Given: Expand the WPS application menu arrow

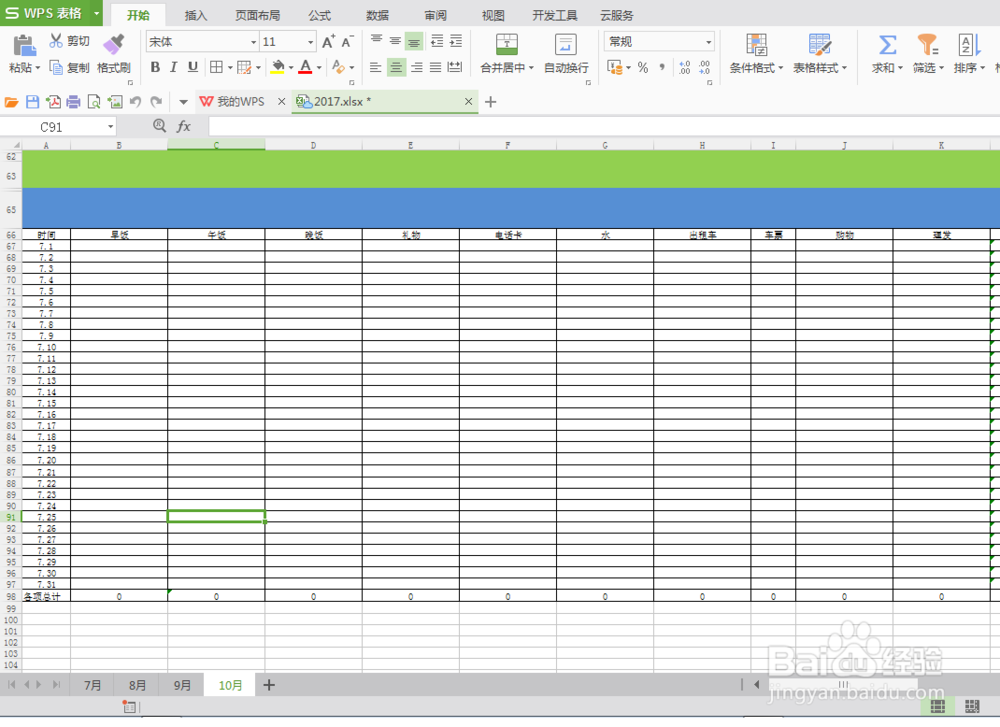Looking at the screenshot, I should (x=96, y=13).
